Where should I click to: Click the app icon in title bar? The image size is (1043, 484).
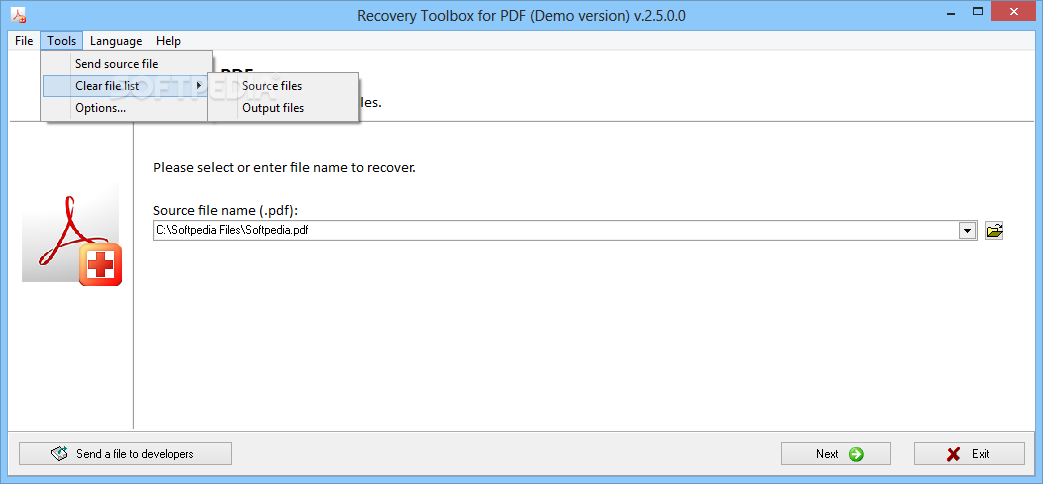pos(18,15)
